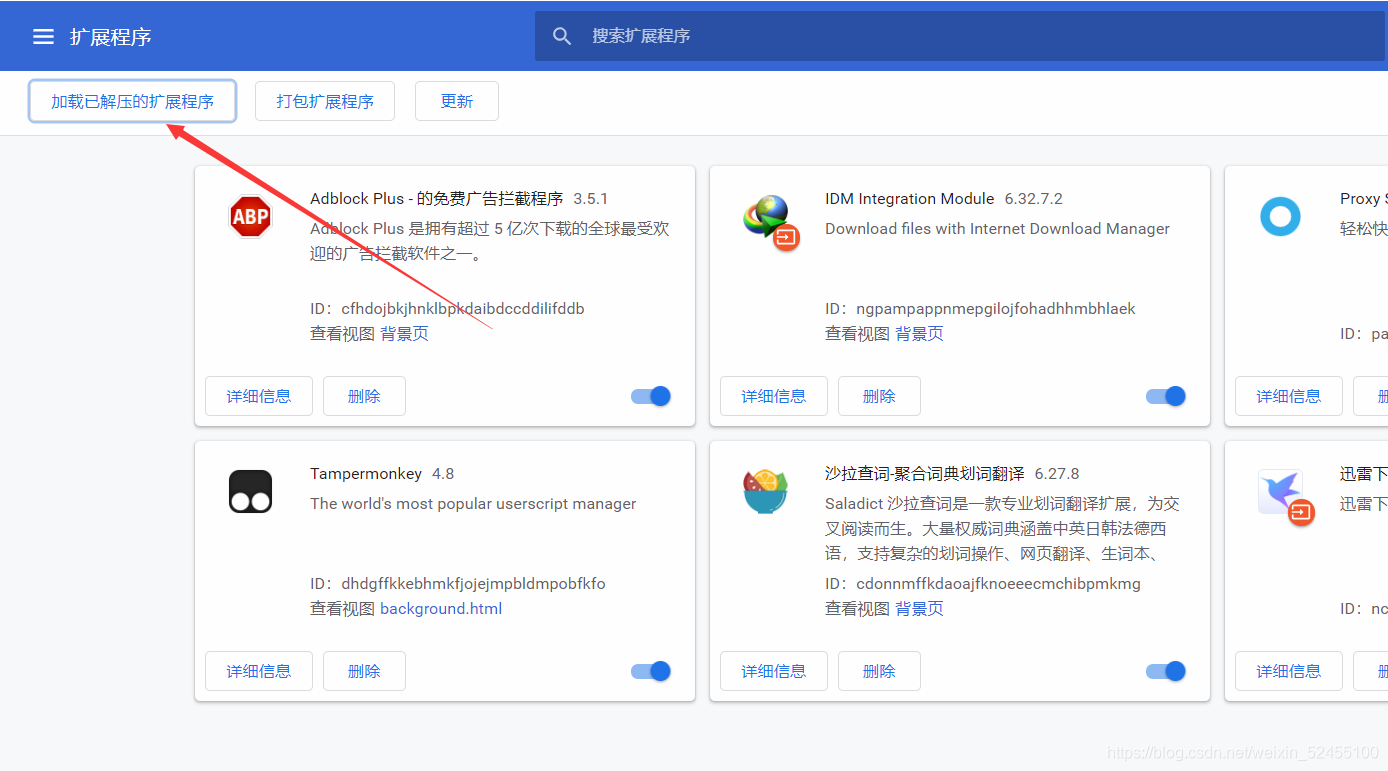Viewport: 1388px width, 771px height.
Task: Turn off the Tampermonkey toggle
Action: (x=651, y=671)
